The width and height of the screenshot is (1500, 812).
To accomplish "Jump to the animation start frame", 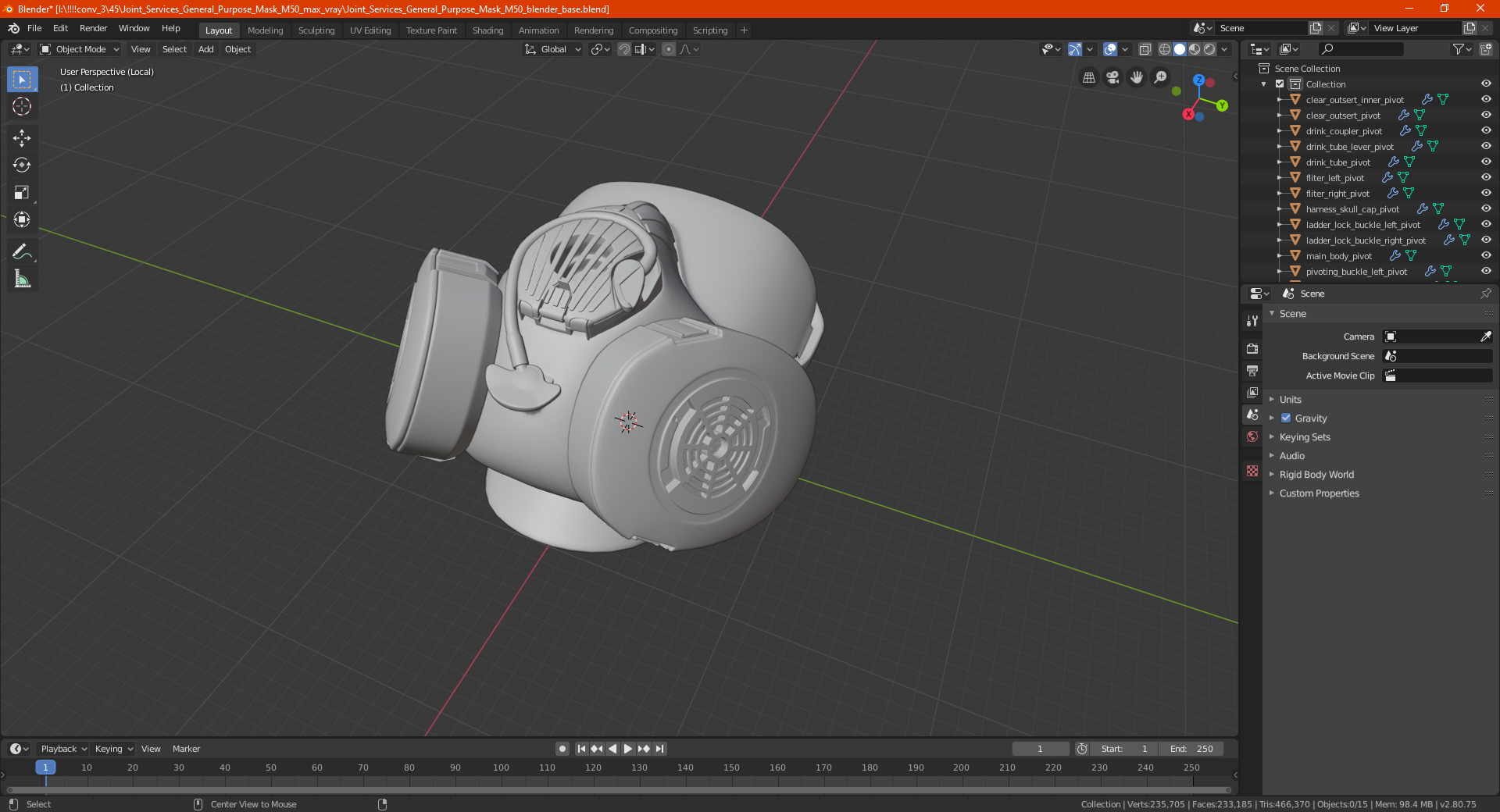I will 581,749.
